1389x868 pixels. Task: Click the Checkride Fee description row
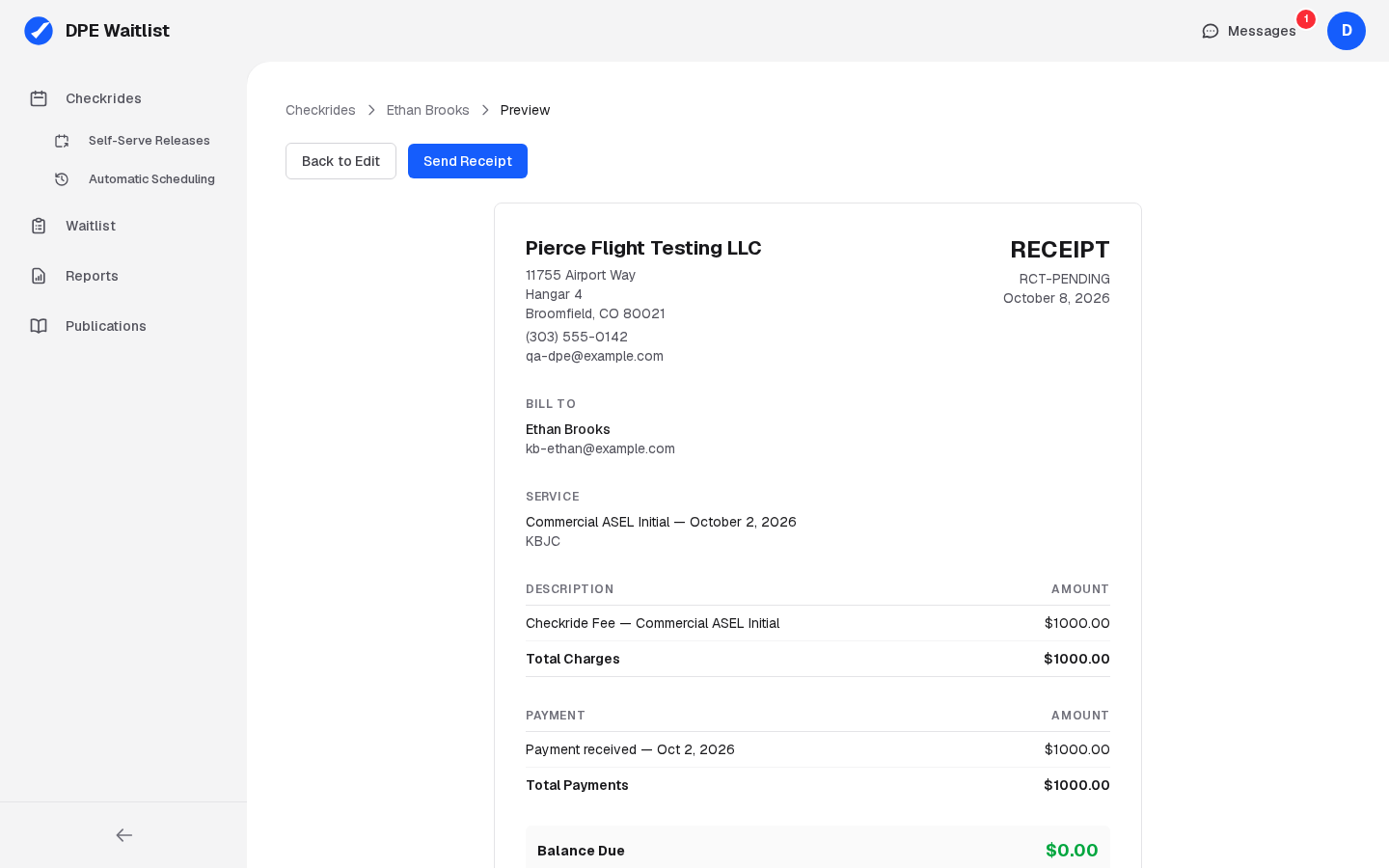[818, 623]
